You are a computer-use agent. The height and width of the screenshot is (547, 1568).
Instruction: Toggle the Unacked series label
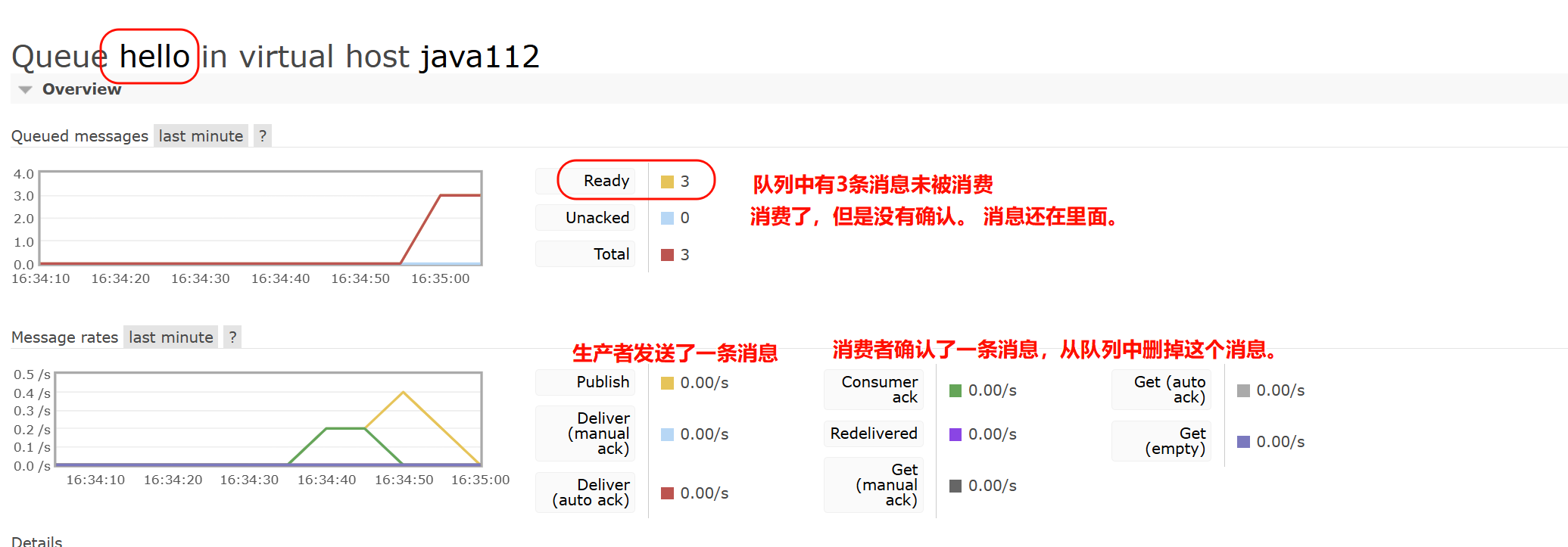(597, 218)
